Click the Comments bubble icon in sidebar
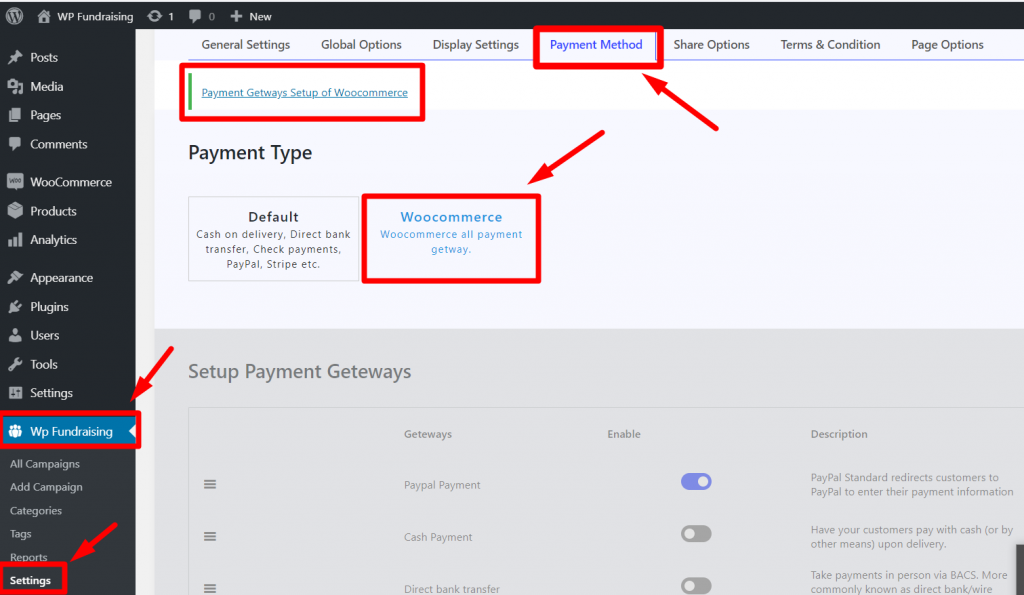Screen dimensions: 1024x595 coord(15,144)
